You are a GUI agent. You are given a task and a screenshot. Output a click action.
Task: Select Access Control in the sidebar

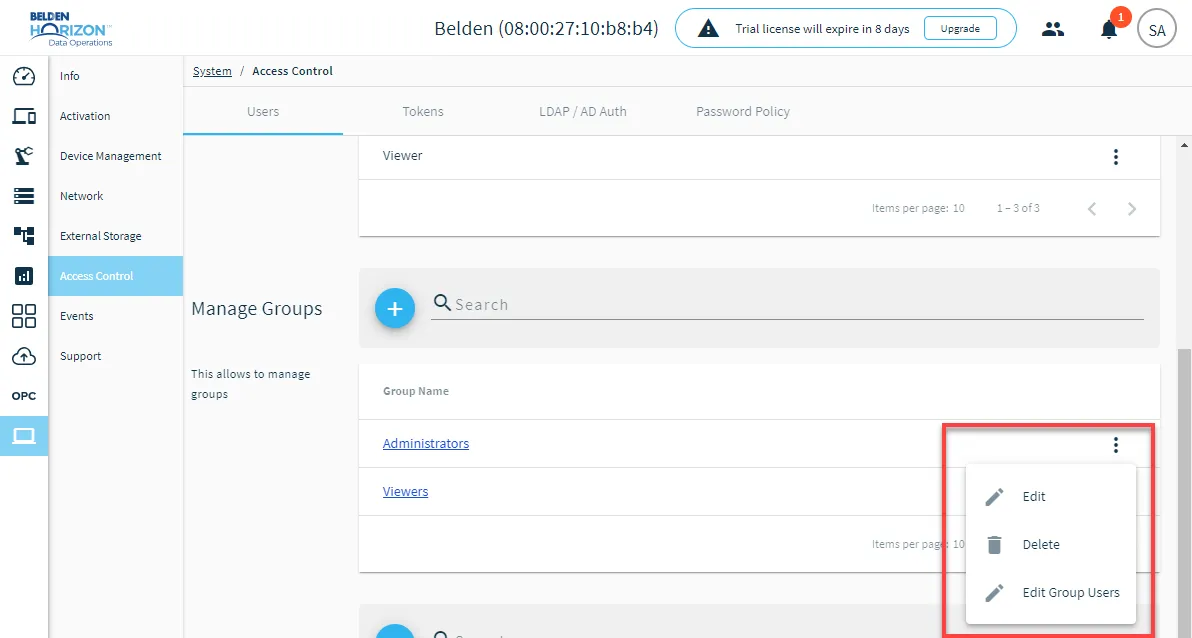[x=116, y=276]
